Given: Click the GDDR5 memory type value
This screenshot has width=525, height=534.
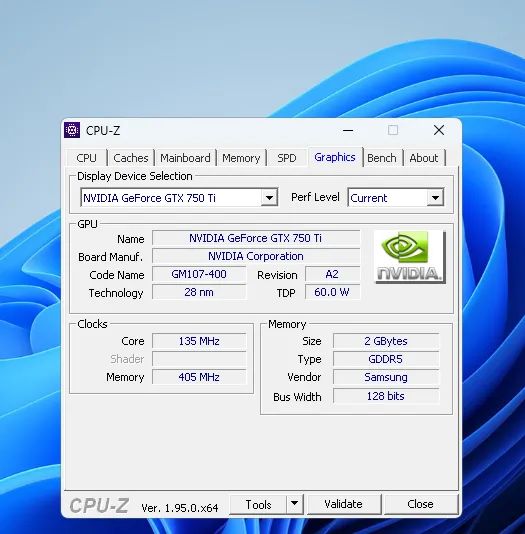Looking at the screenshot, I should pos(386,359).
